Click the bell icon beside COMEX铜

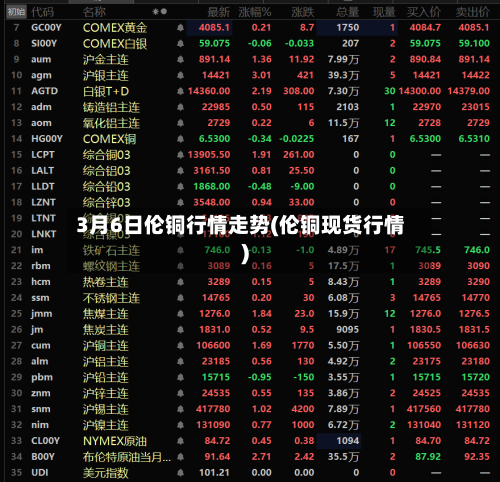pos(180,139)
